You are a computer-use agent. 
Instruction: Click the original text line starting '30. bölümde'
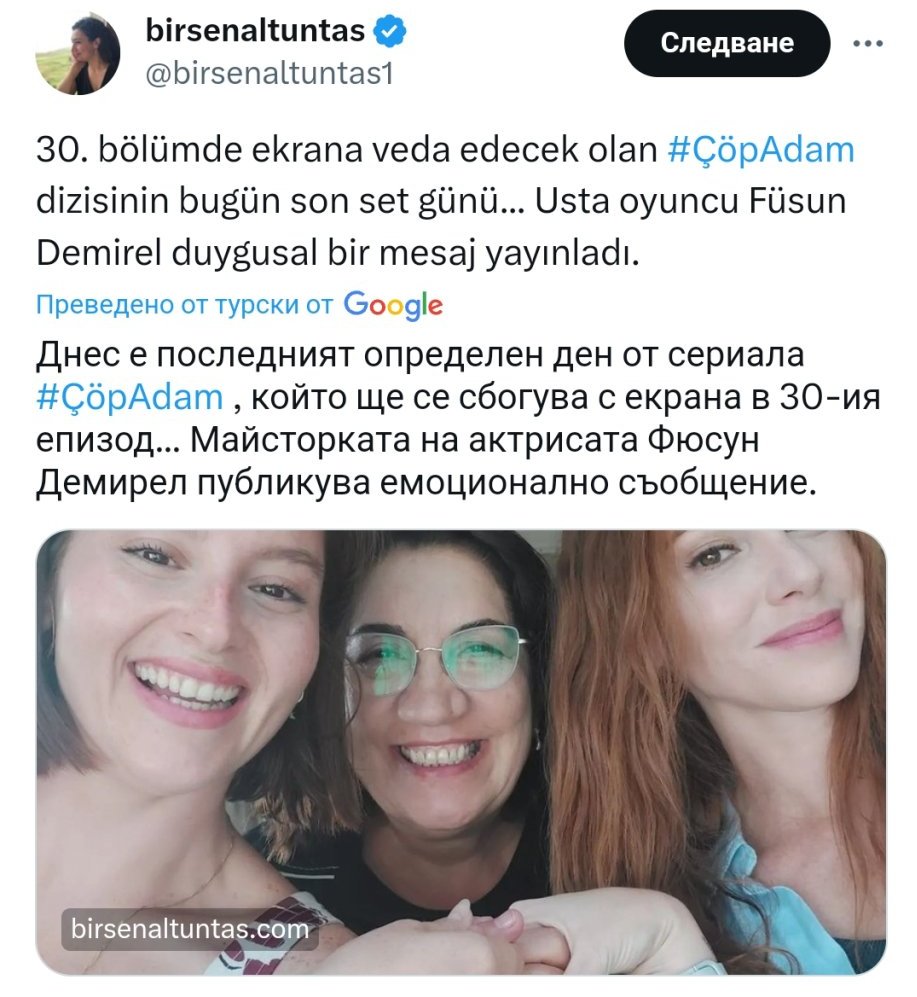445,150
